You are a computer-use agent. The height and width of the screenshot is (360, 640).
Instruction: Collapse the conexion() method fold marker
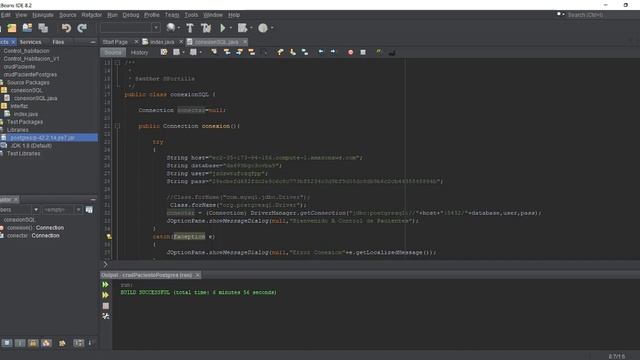click(117, 126)
